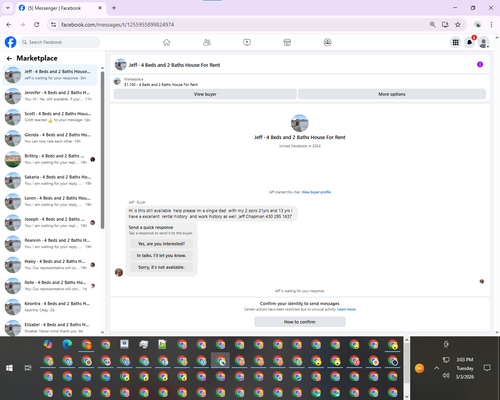Open the Groups icon in top navigation
The width and height of the screenshot is (500, 400).
tap(327, 42)
